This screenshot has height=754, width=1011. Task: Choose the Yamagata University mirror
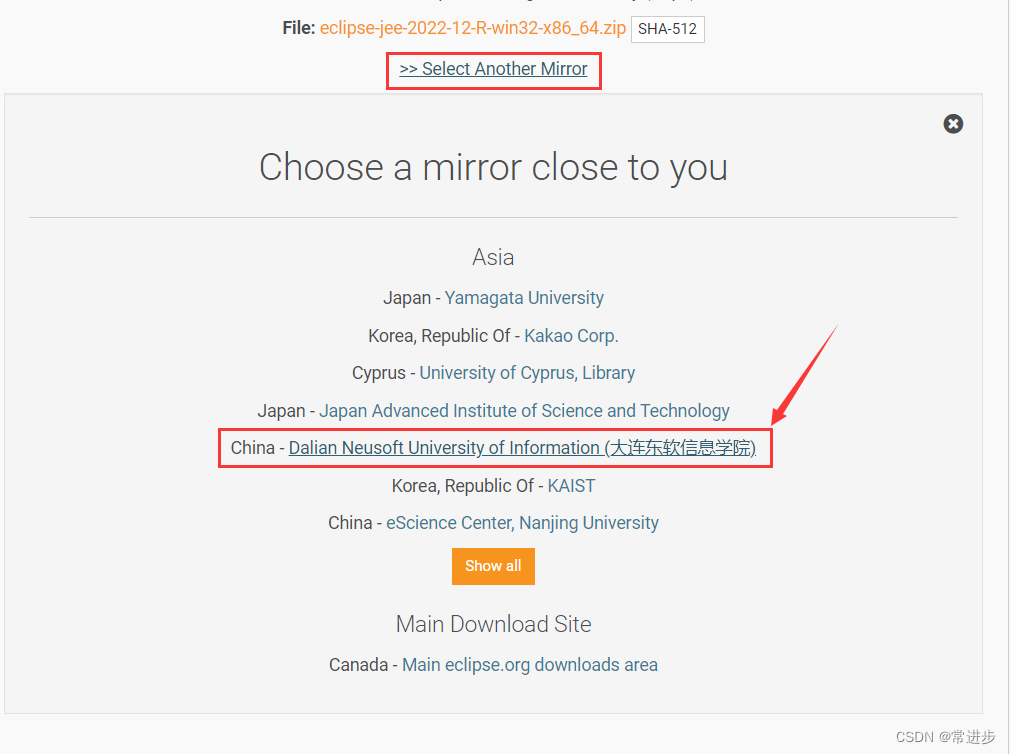pos(524,298)
